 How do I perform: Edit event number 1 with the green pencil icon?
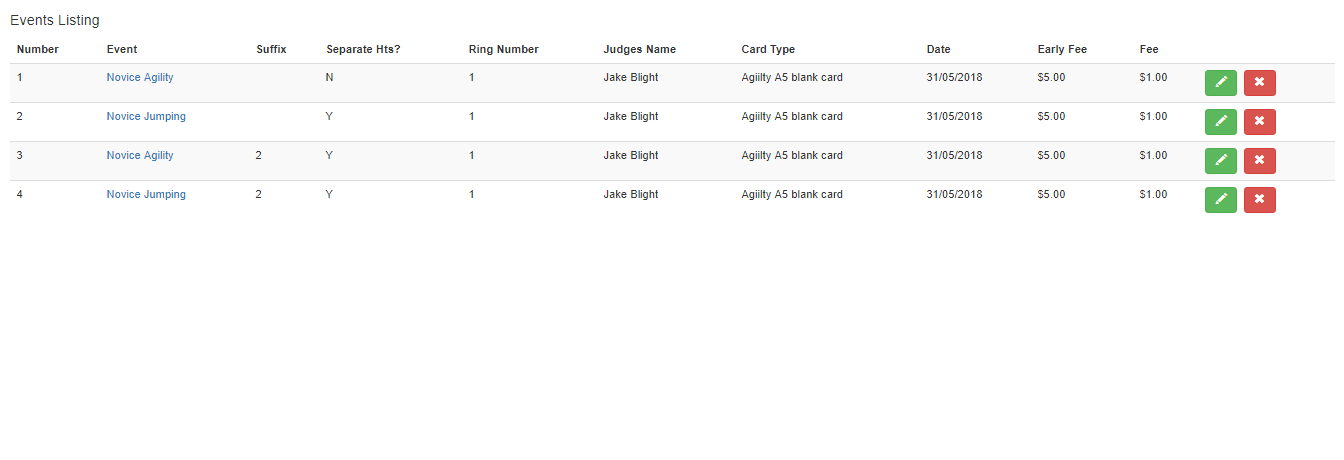pyautogui.click(x=1221, y=83)
